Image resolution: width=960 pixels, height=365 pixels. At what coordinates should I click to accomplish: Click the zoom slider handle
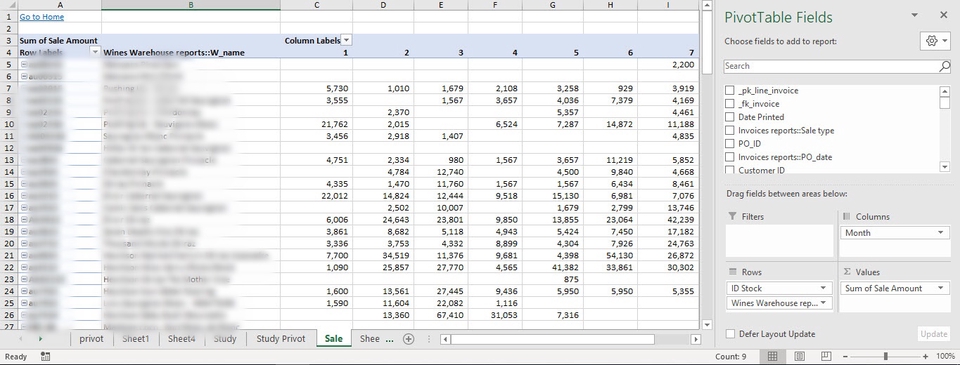(885, 356)
